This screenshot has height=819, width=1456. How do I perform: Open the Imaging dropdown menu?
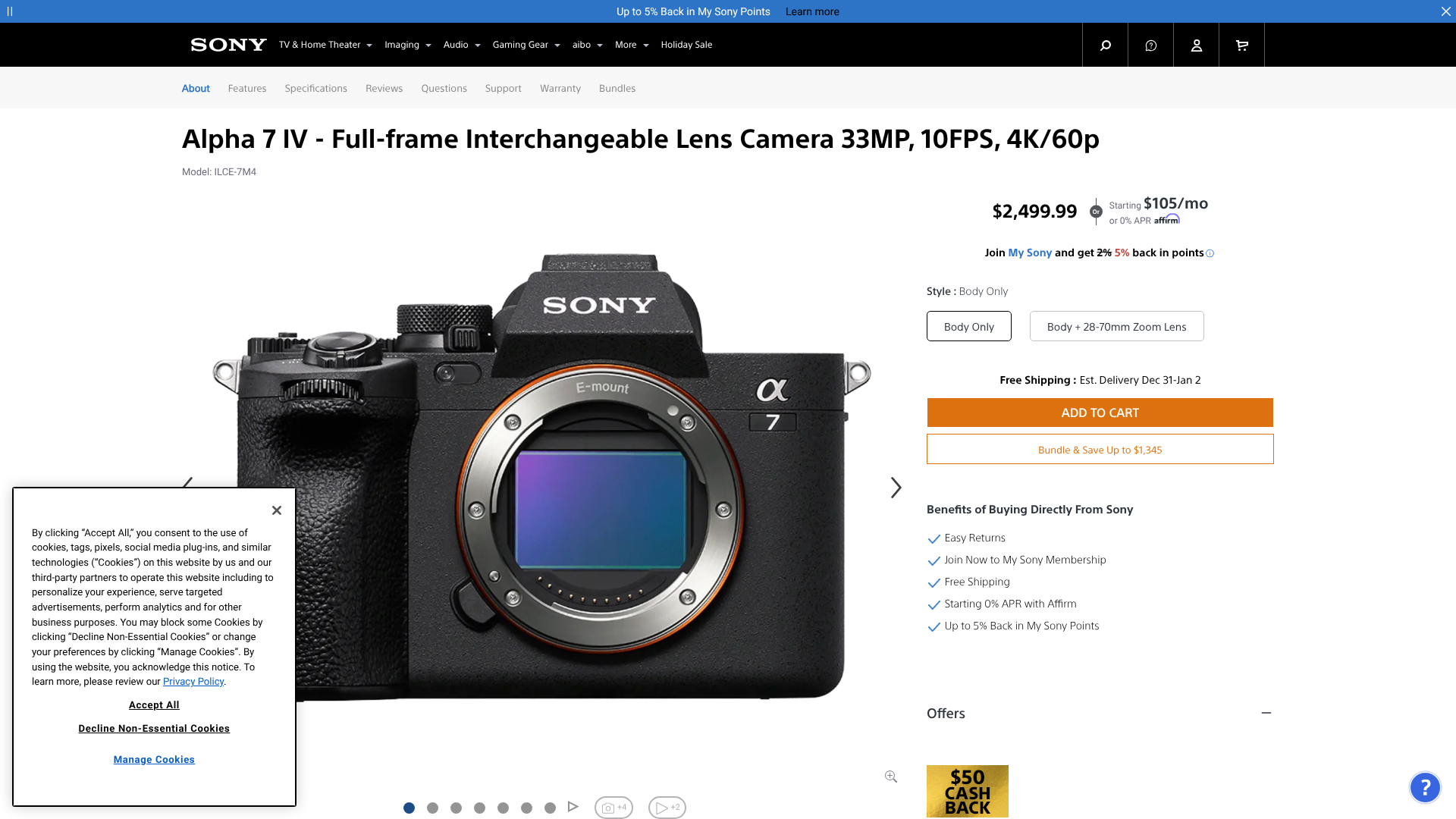(407, 45)
